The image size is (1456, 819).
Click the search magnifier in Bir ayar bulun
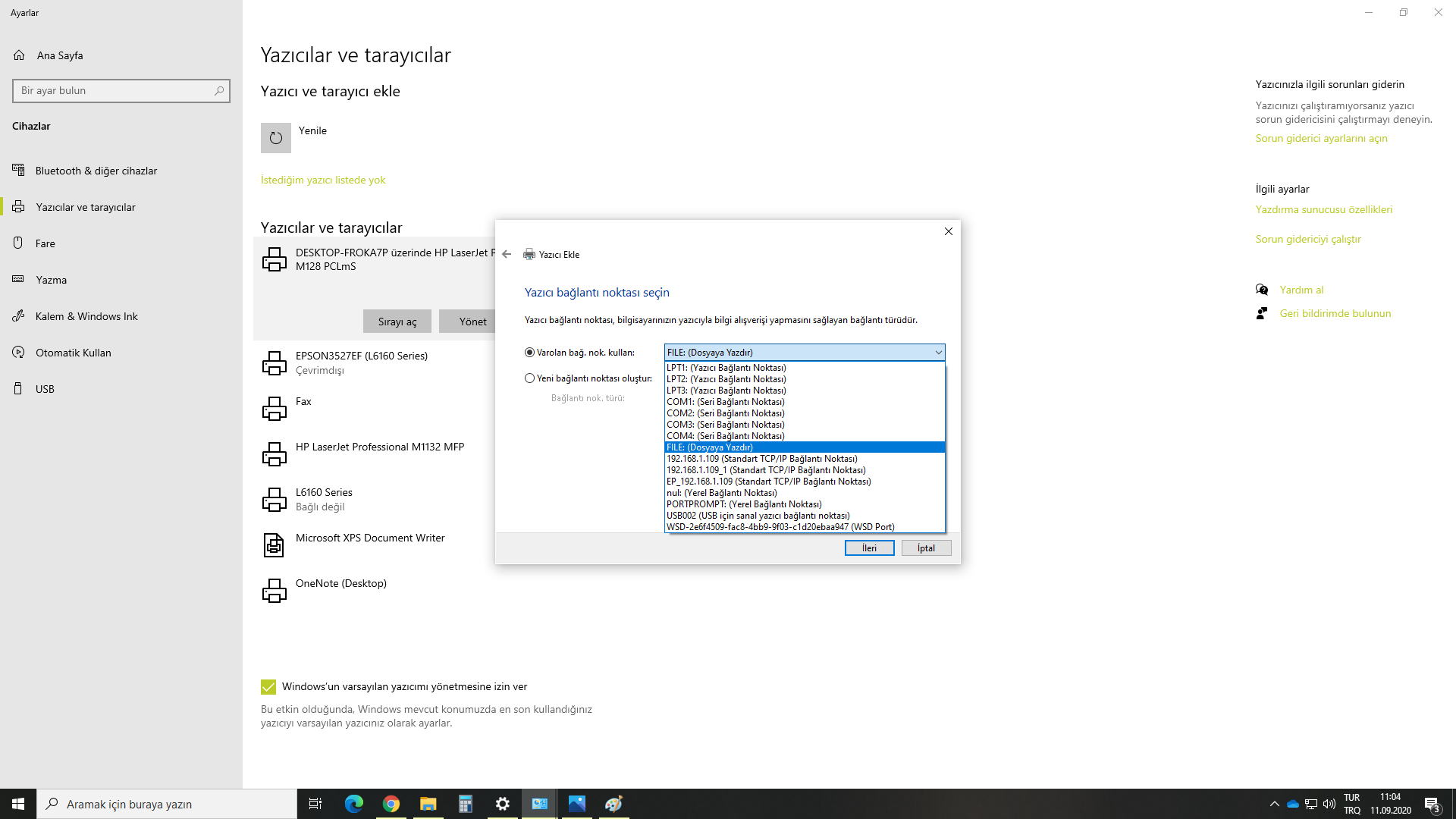[x=219, y=91]
